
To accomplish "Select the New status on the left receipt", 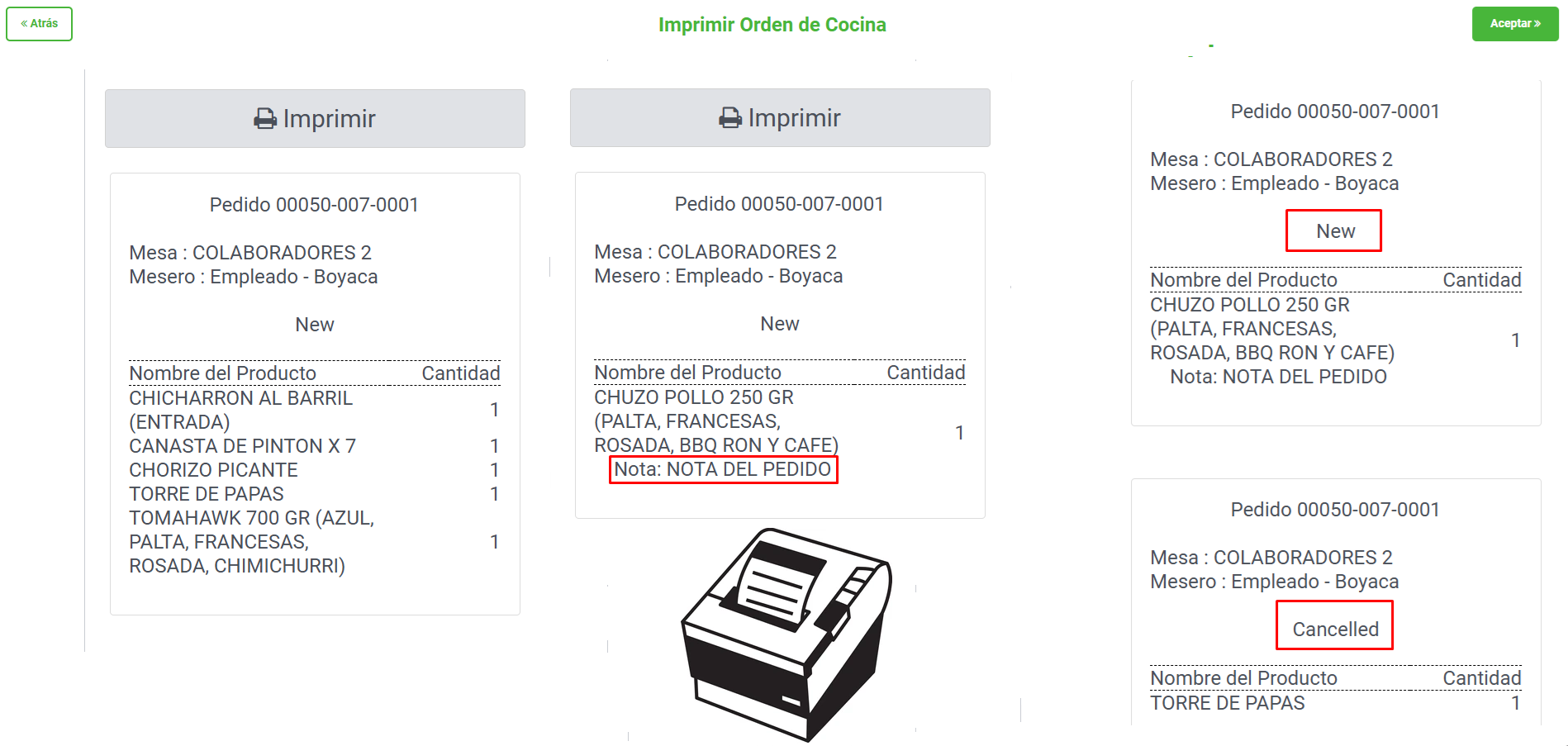I will click(314, 324).
